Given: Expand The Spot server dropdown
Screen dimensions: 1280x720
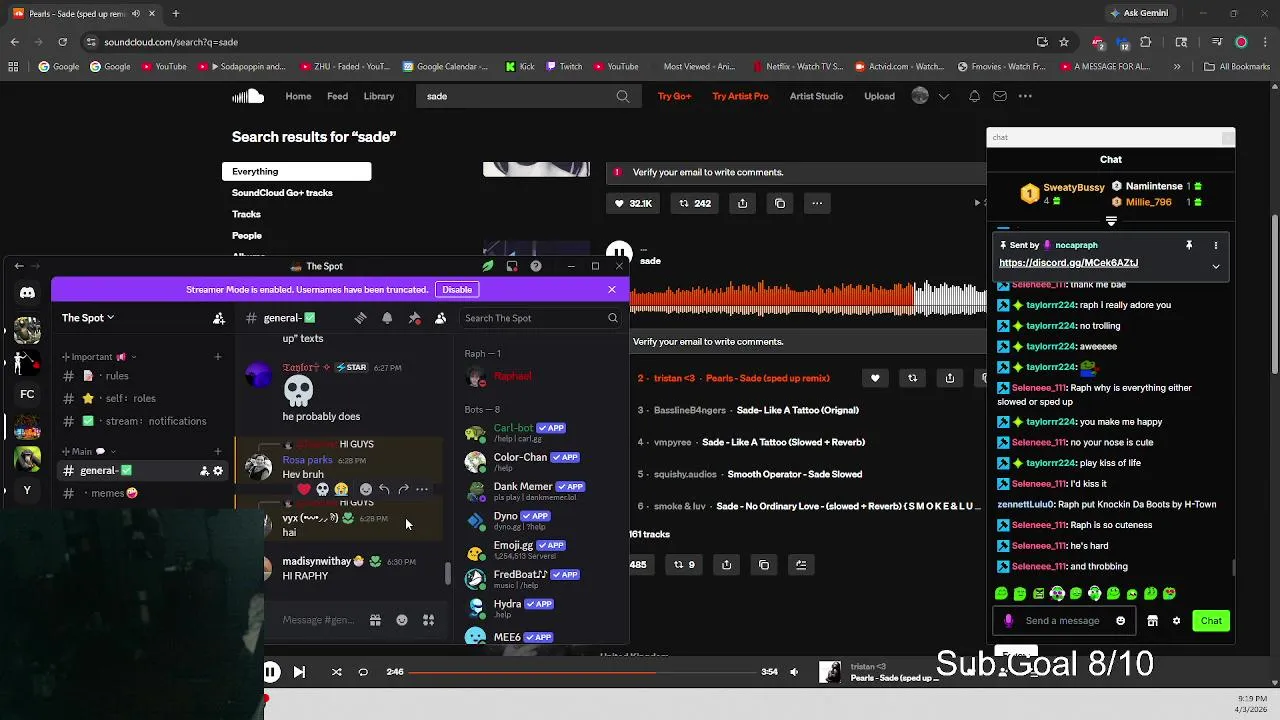Looking at the screenshot, I should (x=88, y=318).
